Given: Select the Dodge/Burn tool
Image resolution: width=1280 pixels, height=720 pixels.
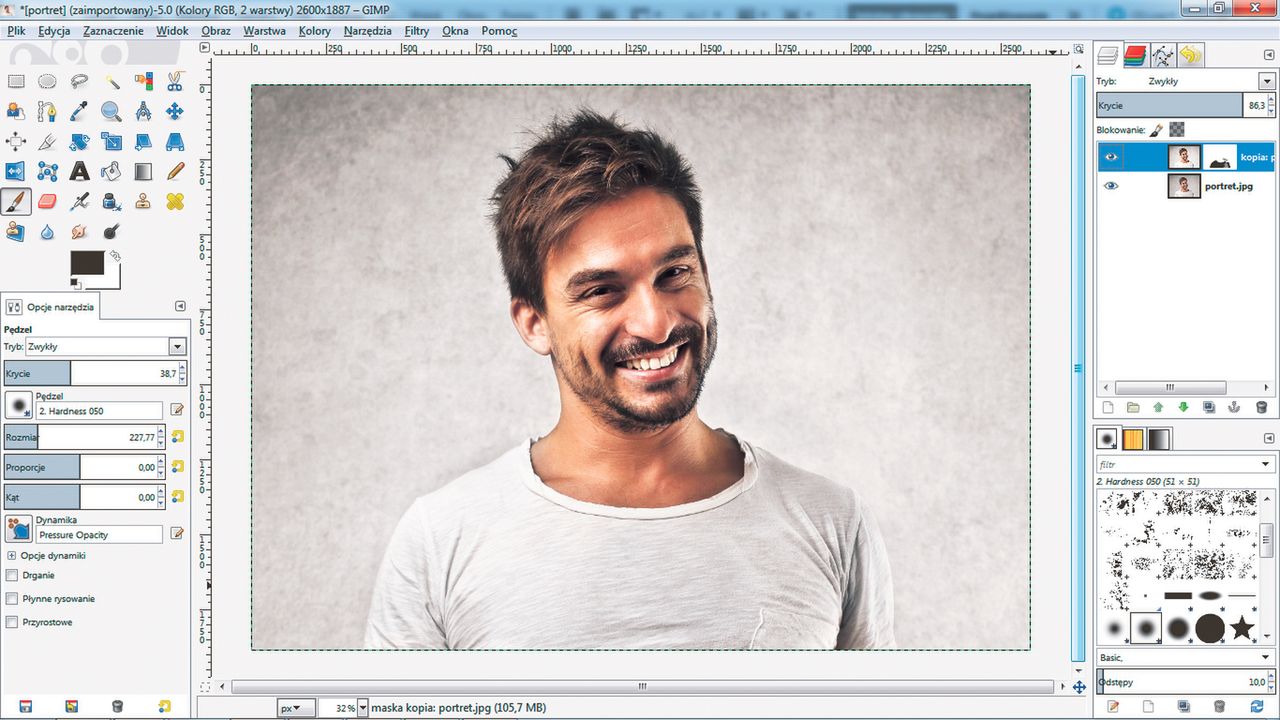Looking at the screenshot, I should tap(111, 231).
